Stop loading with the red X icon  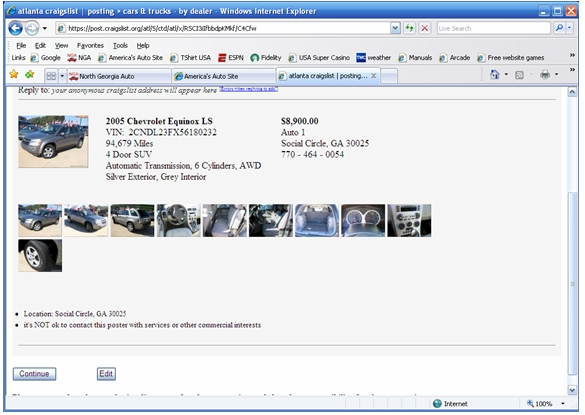[425, 28]
